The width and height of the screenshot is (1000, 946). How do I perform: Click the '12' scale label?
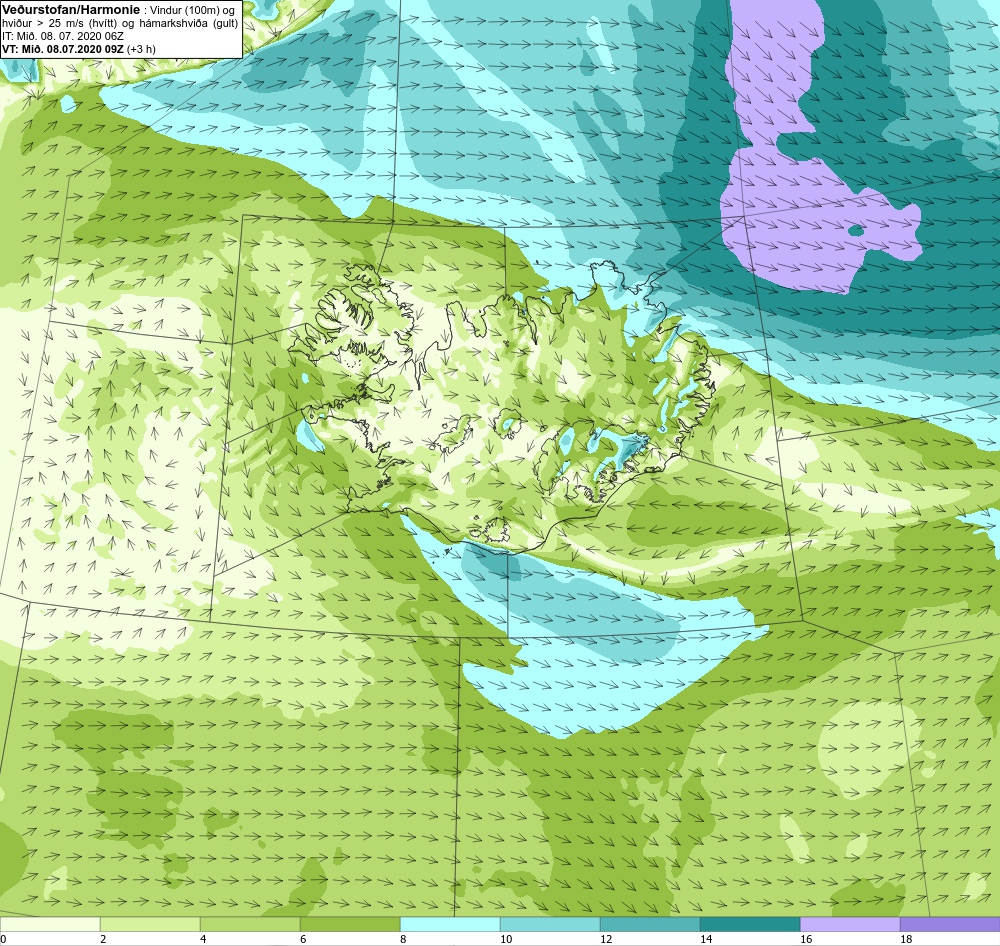[x=606, y=938]
